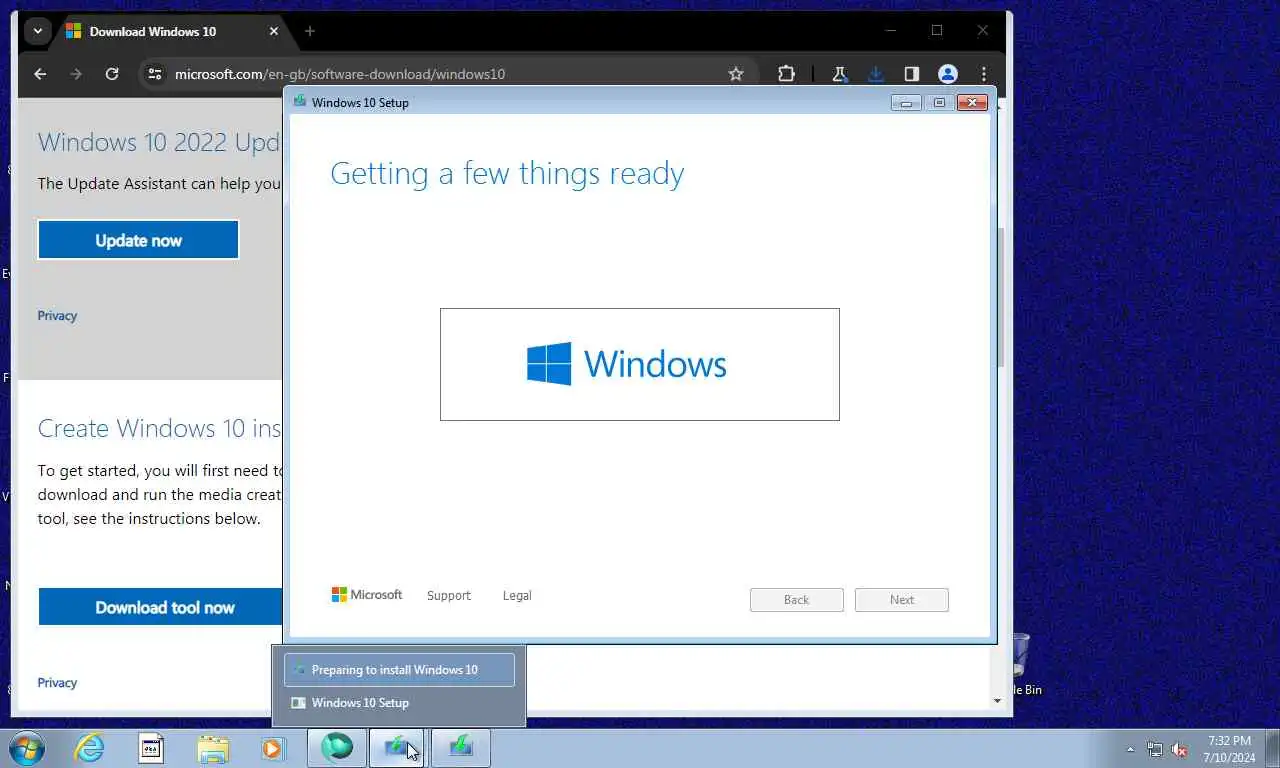Open the script file taskbar icon
Image resolution: width=1280 pixels, height=768 pixels.
pos(151,748)
